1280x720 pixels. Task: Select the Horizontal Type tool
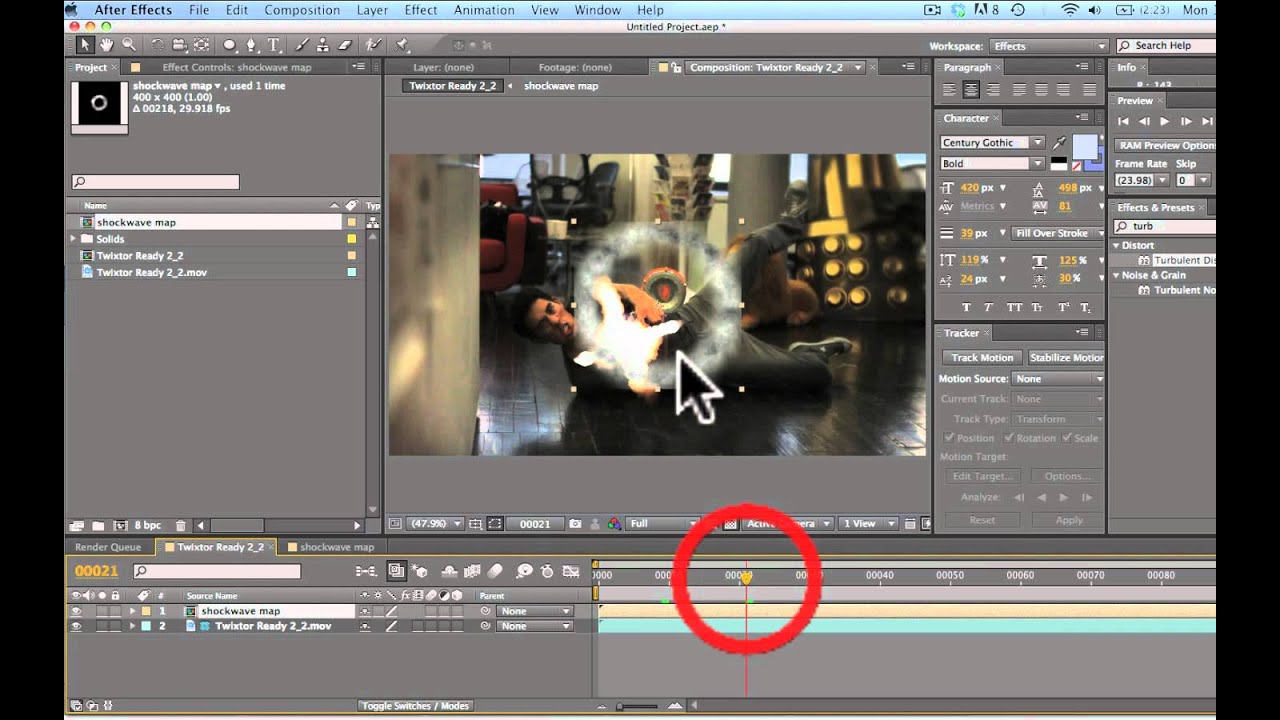point(273,45)
